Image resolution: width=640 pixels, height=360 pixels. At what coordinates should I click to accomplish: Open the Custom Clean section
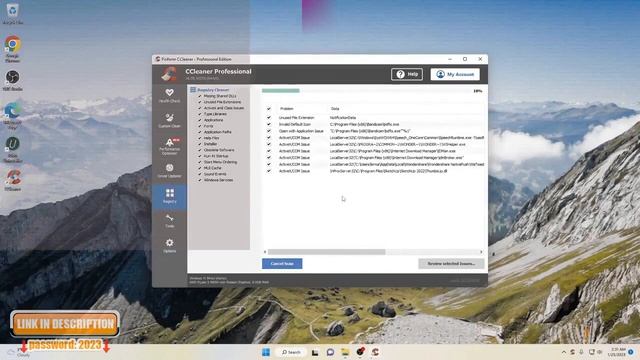169,121
